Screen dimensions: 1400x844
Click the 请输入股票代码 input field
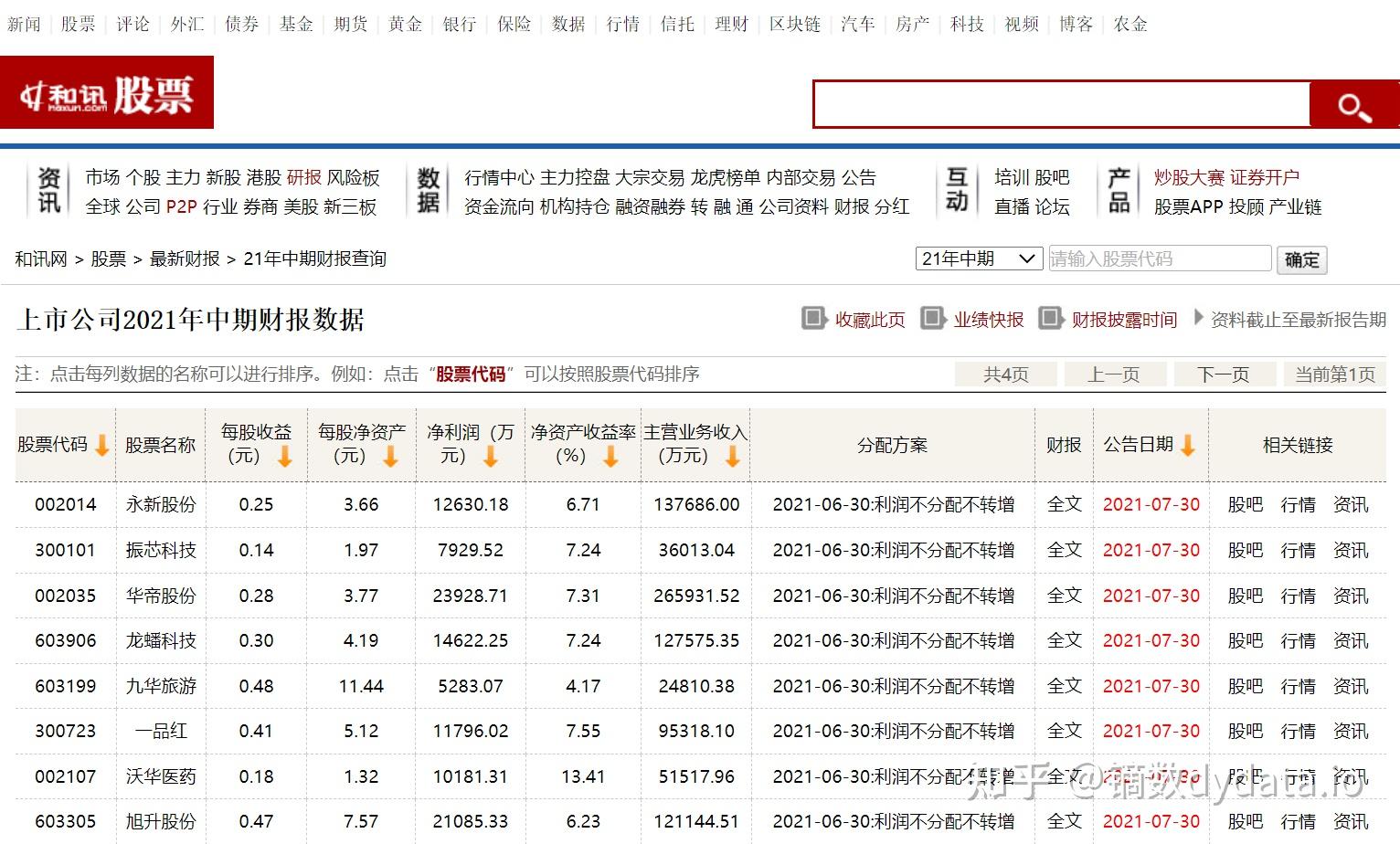[x=1159, y=258]
